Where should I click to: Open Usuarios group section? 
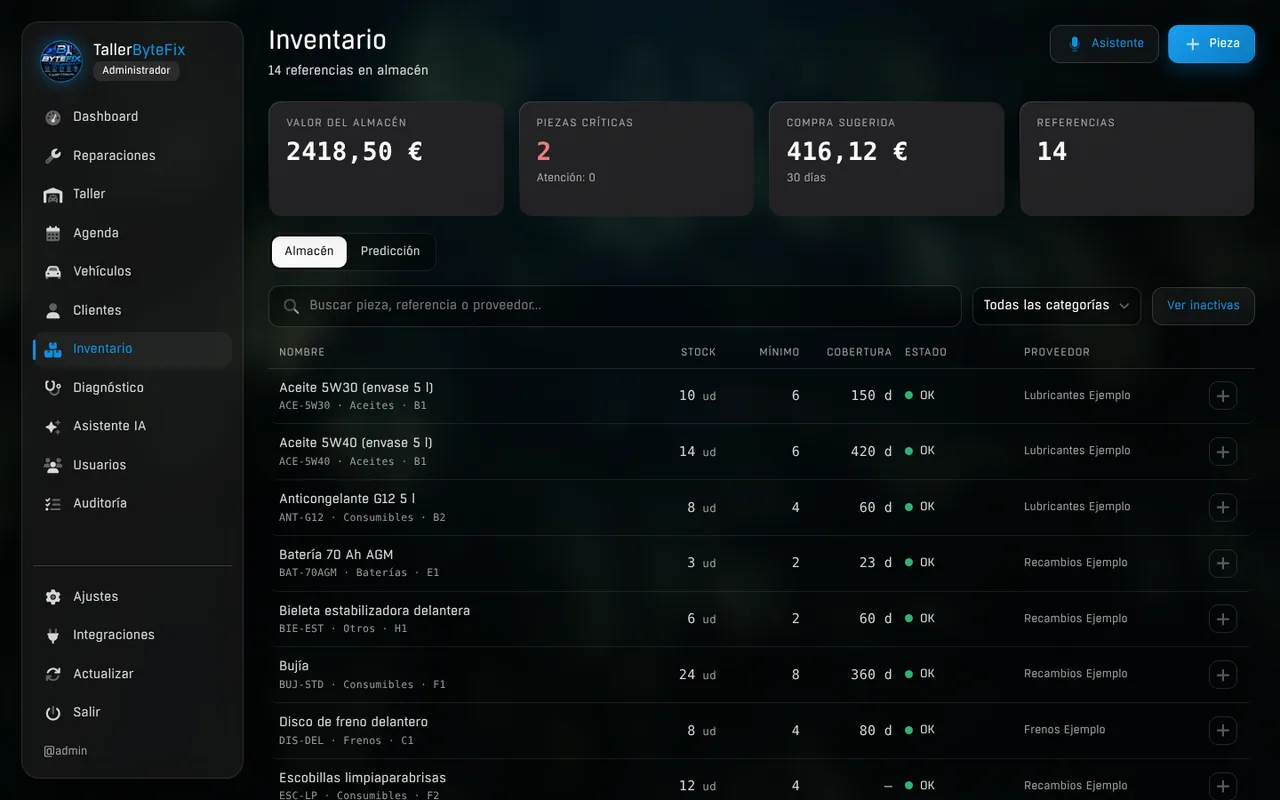pos(132,465)
